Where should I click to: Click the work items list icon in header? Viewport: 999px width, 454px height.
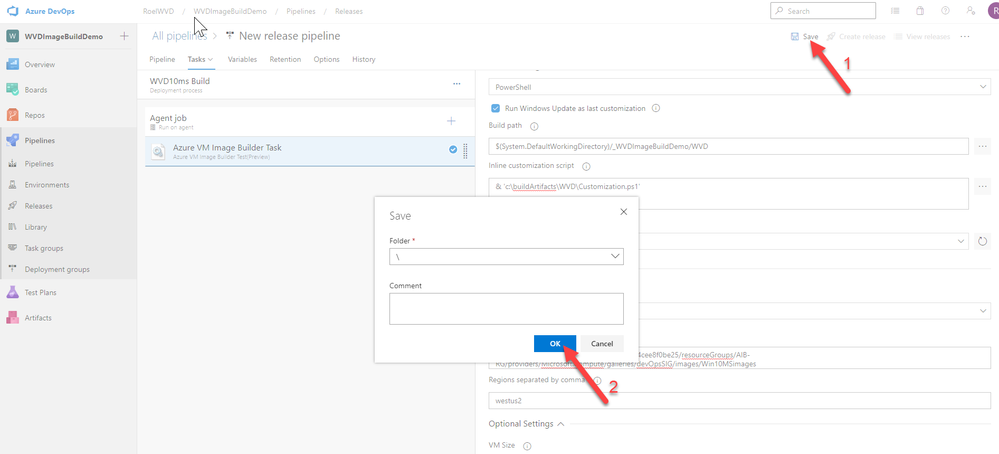click(x=895, y=11)
